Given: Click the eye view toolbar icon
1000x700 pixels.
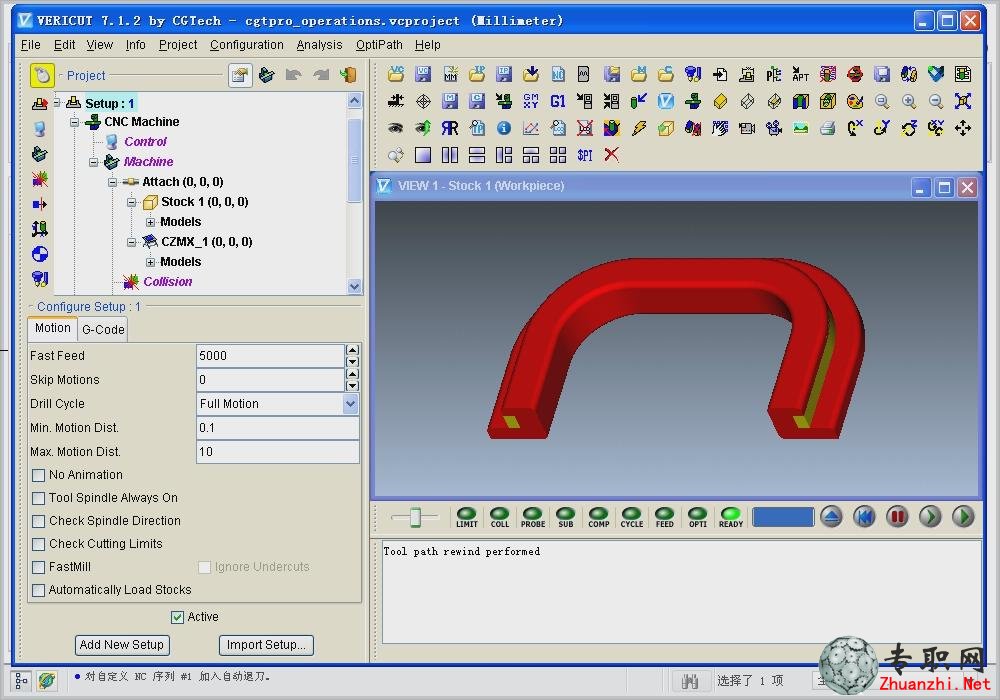Looking at the screenshot, I should [395, 128].
